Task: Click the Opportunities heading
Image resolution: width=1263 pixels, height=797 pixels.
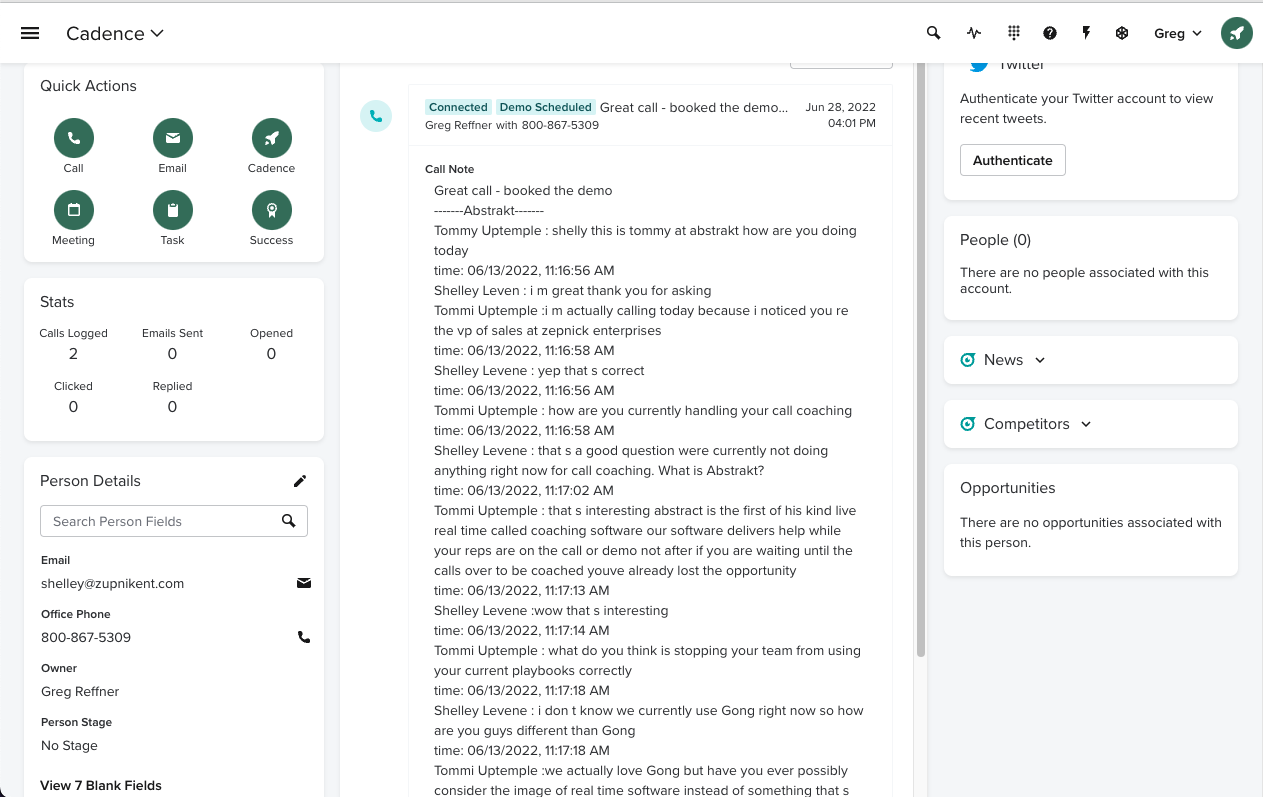Action: (1008, 488)
